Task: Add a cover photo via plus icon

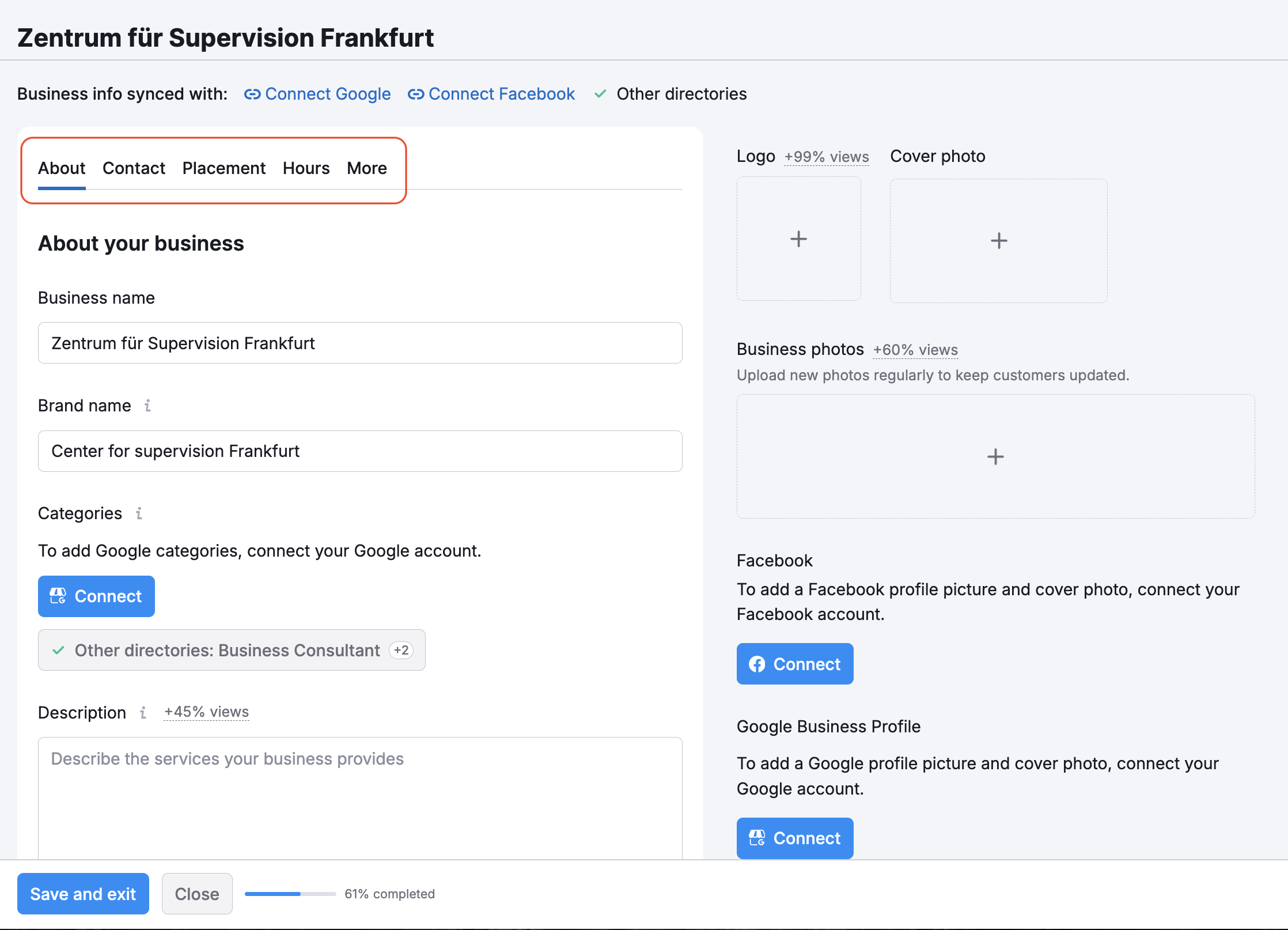Action: [998, 241]
